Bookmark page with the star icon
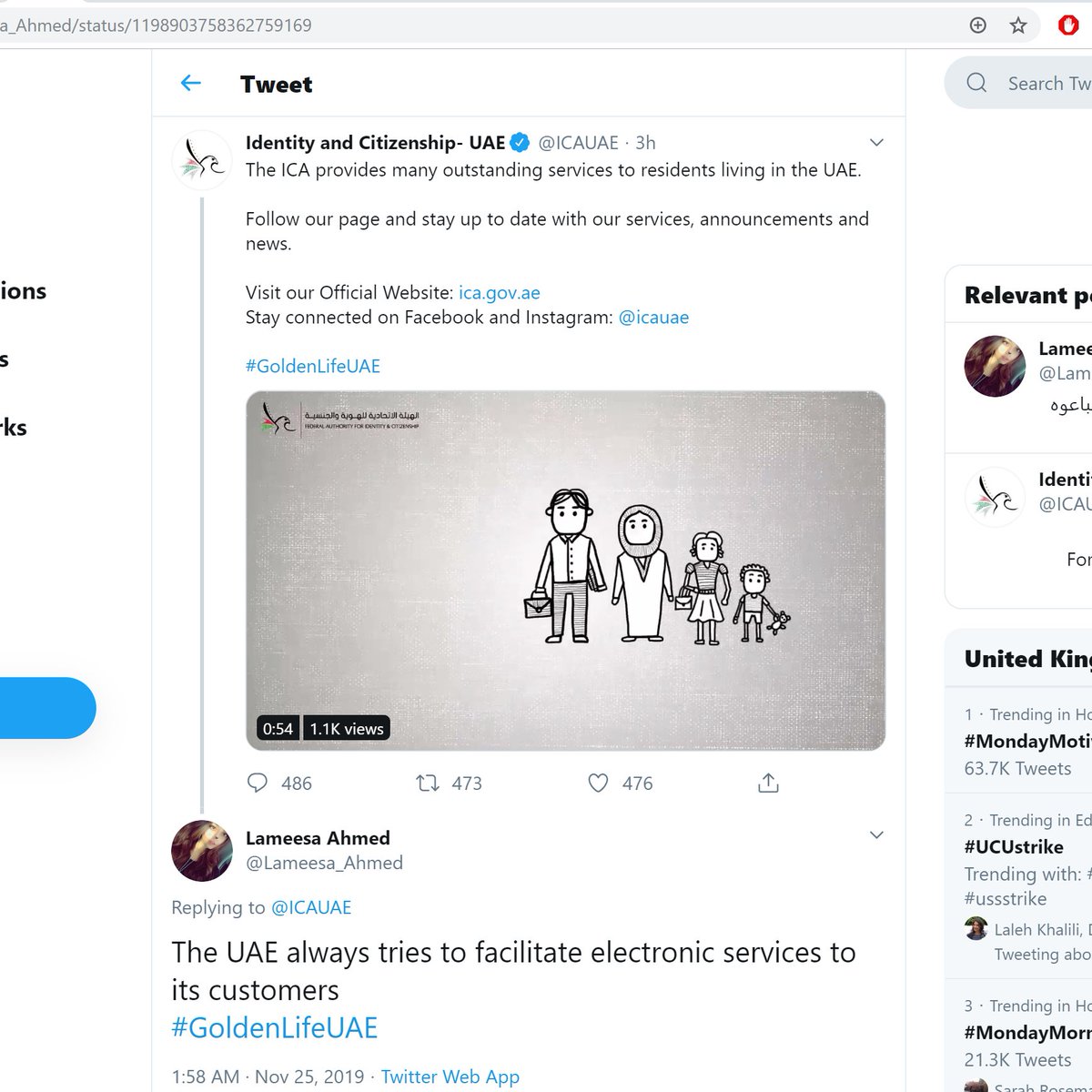Image resolution: width=1092 pixels, height=1092 pixels. (1018, 25)
